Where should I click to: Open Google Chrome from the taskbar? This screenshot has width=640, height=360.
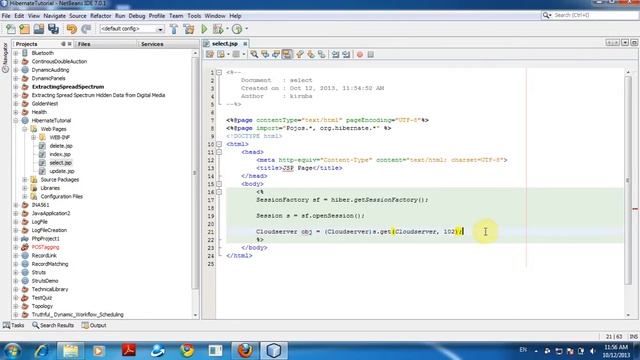[187, 350]
